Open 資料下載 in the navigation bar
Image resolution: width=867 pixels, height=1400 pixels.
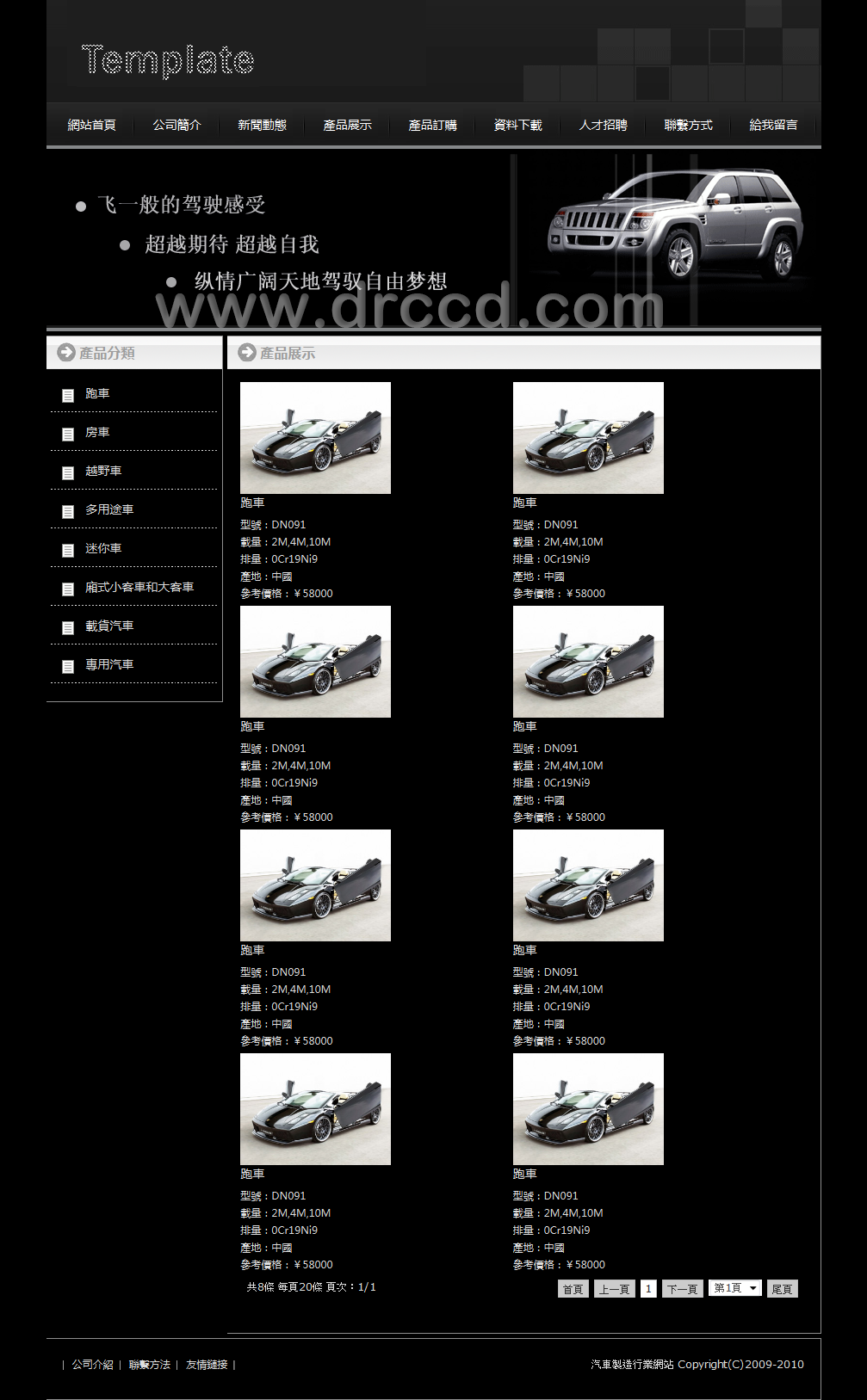(x=518, y=126)
